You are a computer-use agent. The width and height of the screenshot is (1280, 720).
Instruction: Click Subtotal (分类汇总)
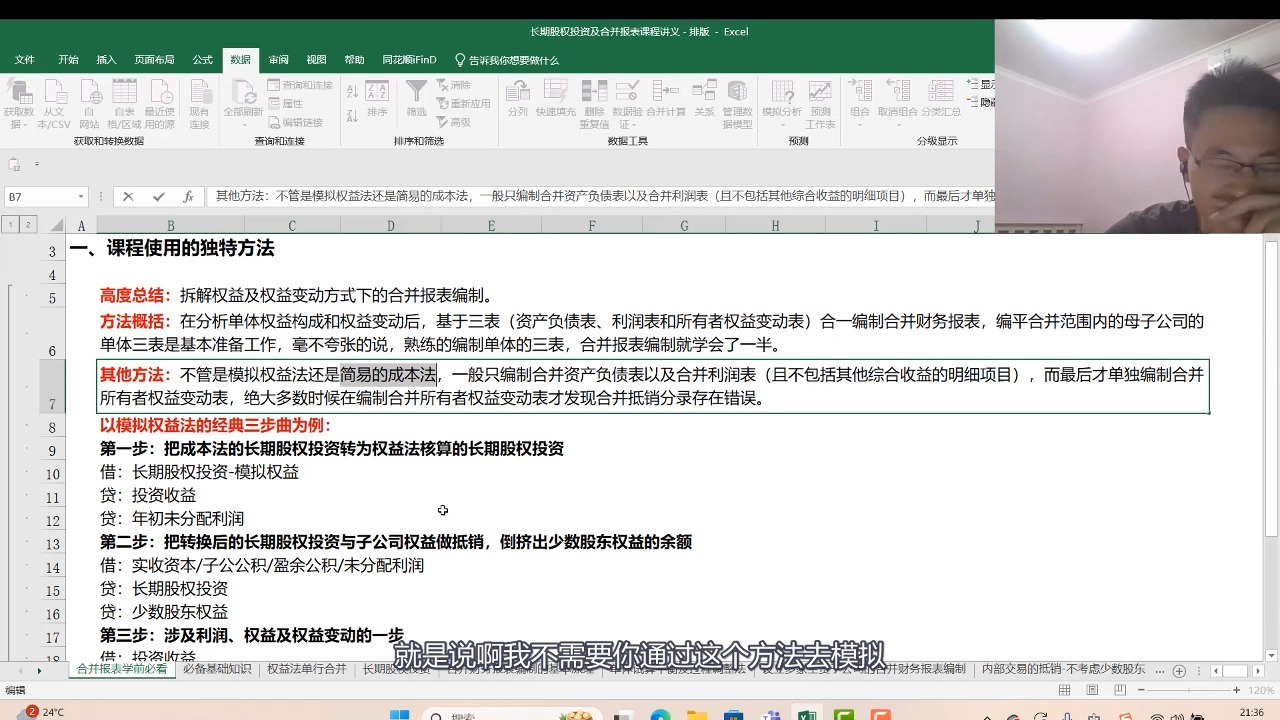941,99
